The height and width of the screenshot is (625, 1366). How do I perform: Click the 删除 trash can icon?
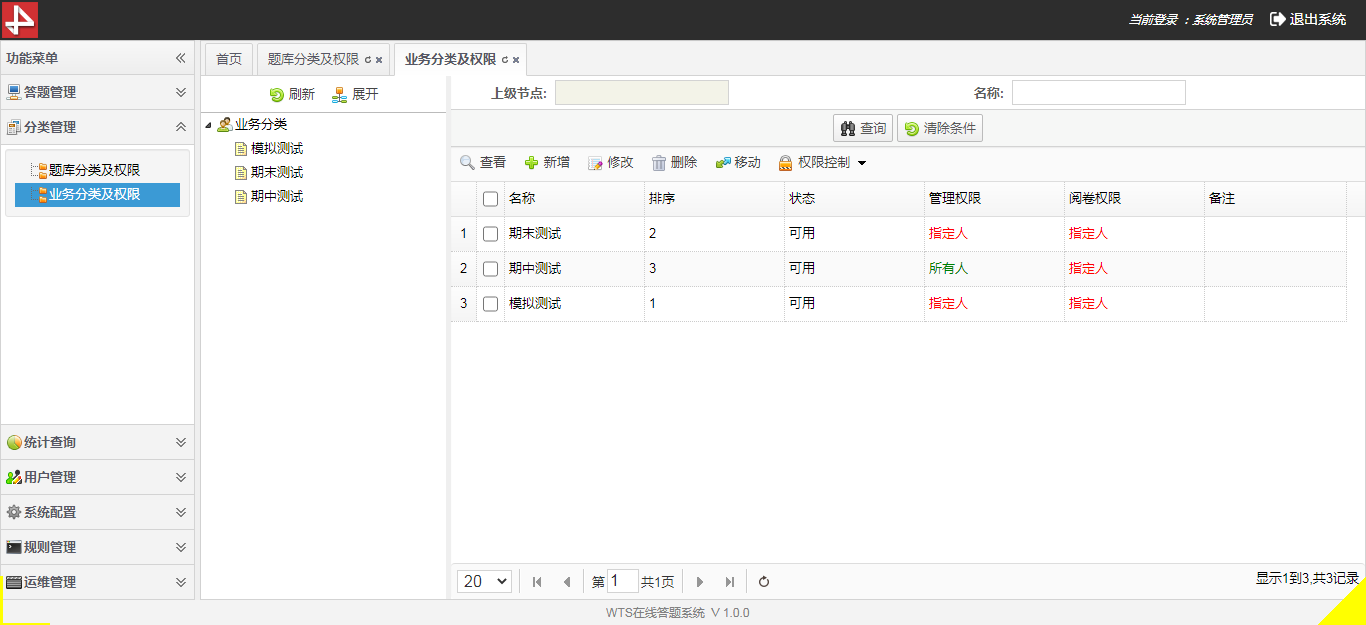pyautogui.click(x=659, y=163)
